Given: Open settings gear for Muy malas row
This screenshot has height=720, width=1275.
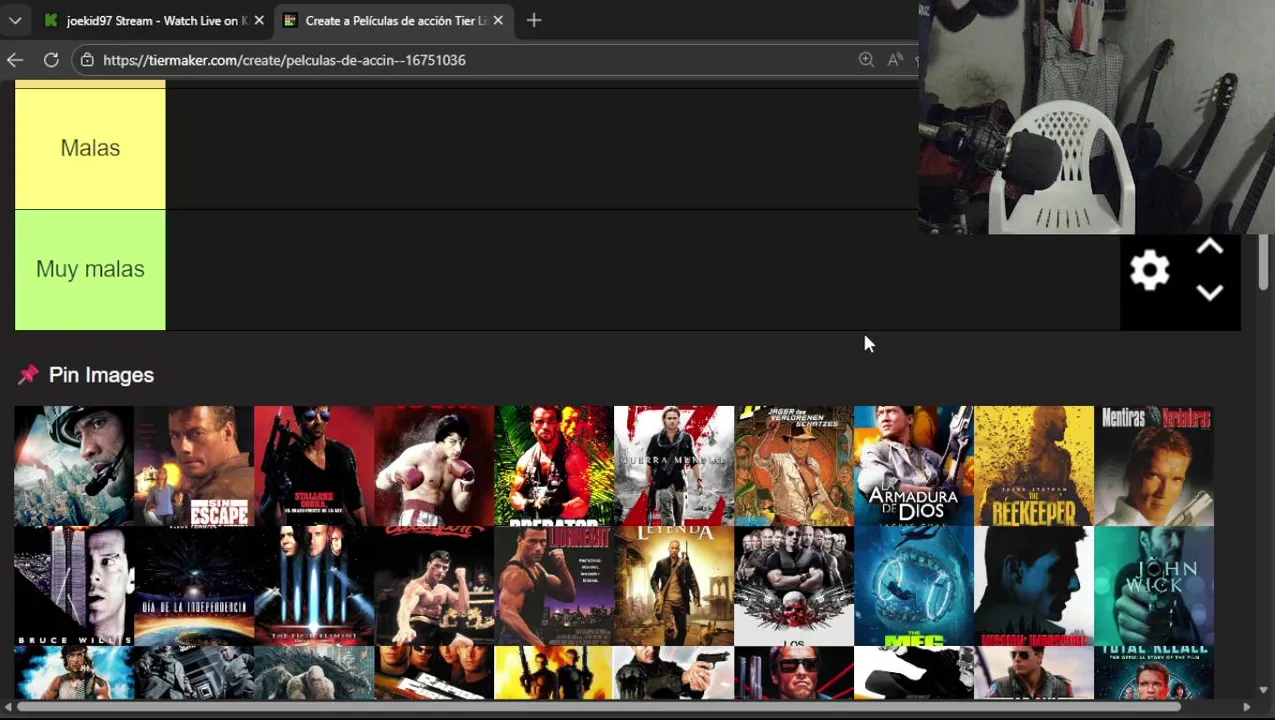Looking at the screenshot, I should coord(1150,270).
